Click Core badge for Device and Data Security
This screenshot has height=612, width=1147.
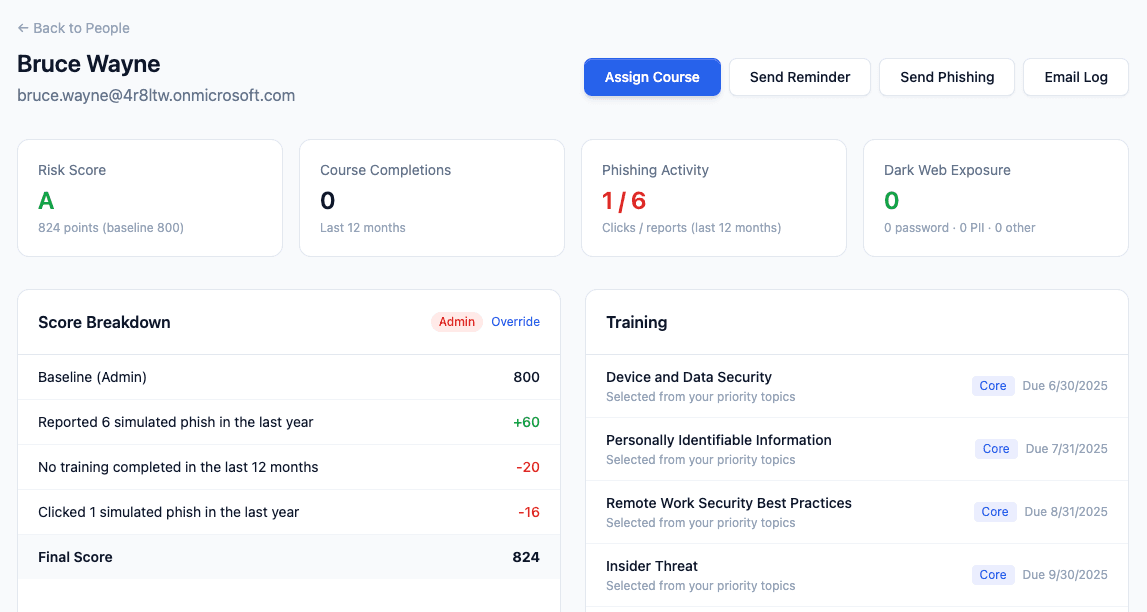[x=993, y=386]
